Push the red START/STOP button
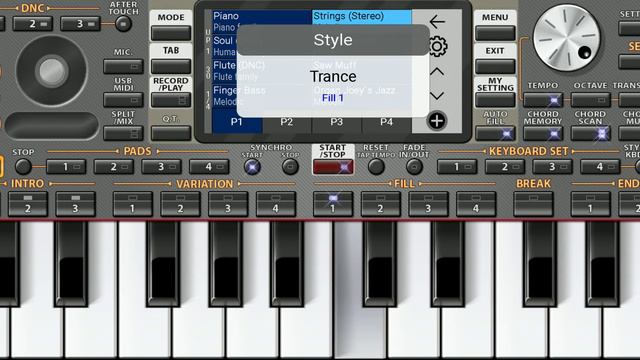The height and width of the screenshot is (360, 640). point(333,167)
